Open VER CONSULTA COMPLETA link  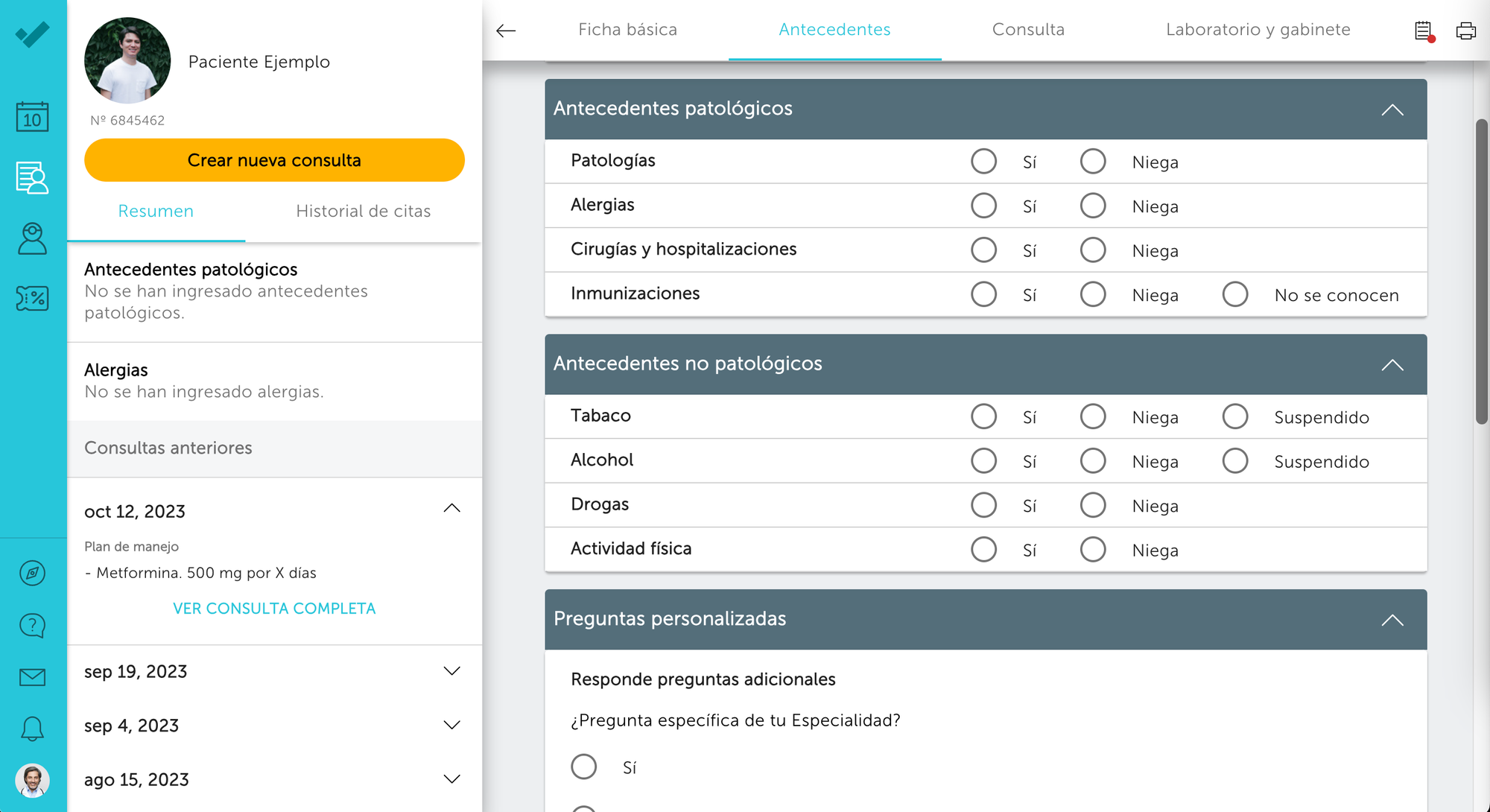[274, 609]
